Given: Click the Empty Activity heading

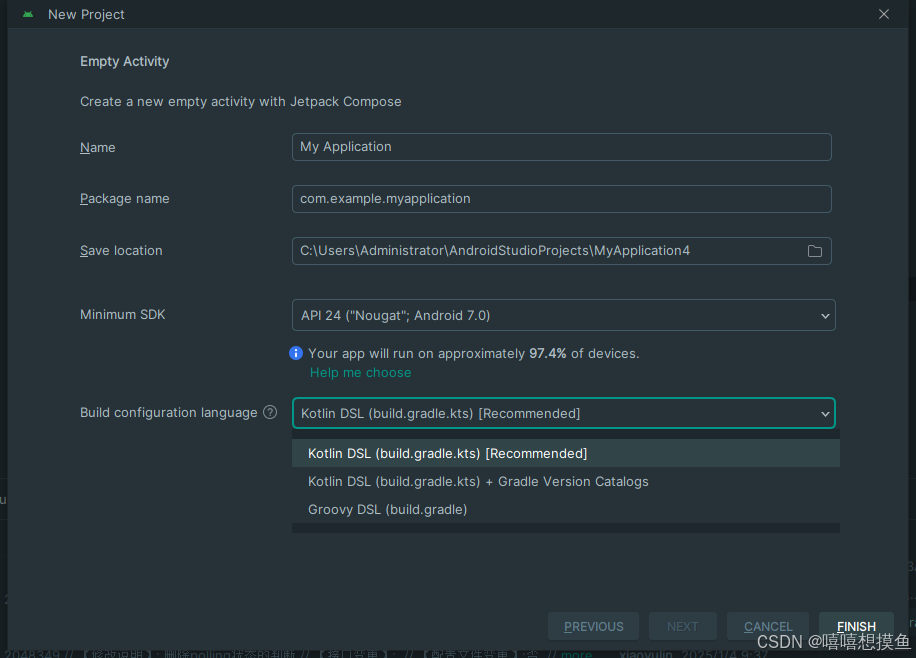Looking at the screenshot, I should point(124,61).
